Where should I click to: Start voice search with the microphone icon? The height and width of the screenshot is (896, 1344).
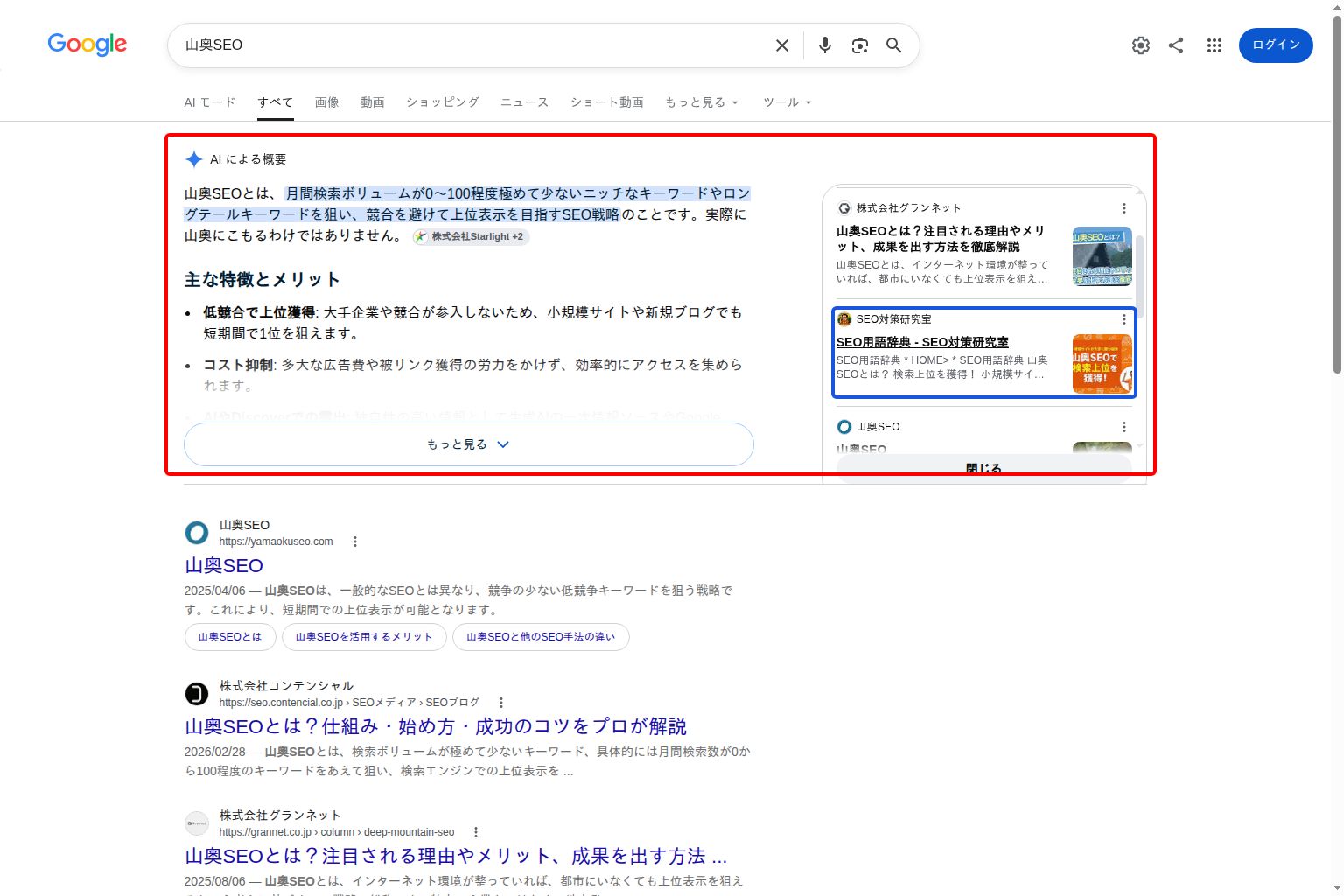[824, 45]
